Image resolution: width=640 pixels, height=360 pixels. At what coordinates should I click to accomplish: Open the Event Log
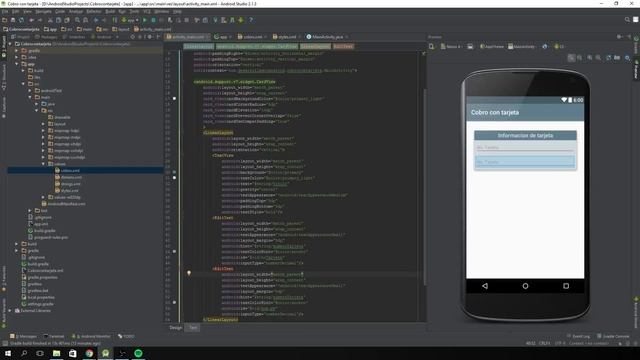[578, 336]
